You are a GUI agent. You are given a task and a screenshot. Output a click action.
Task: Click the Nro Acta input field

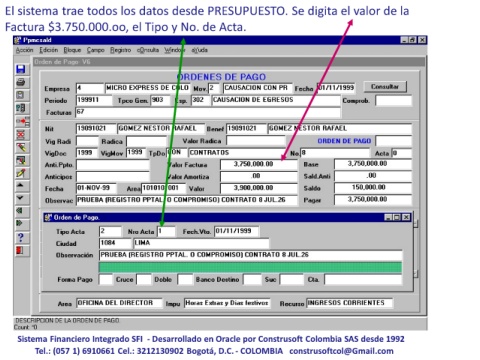tap(166, 231)
